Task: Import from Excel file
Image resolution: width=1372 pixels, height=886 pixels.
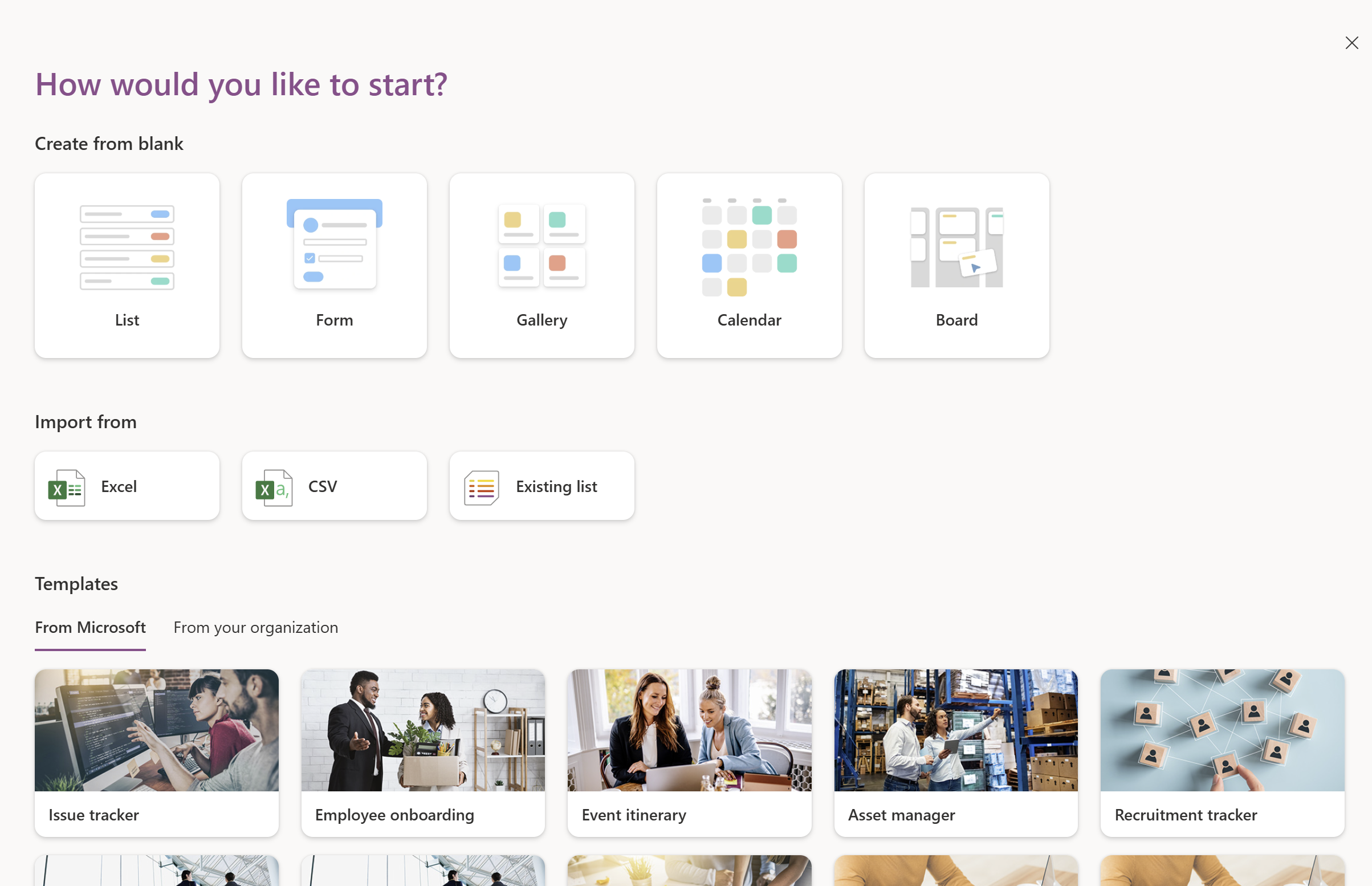Action: click(x=127, y=486)
